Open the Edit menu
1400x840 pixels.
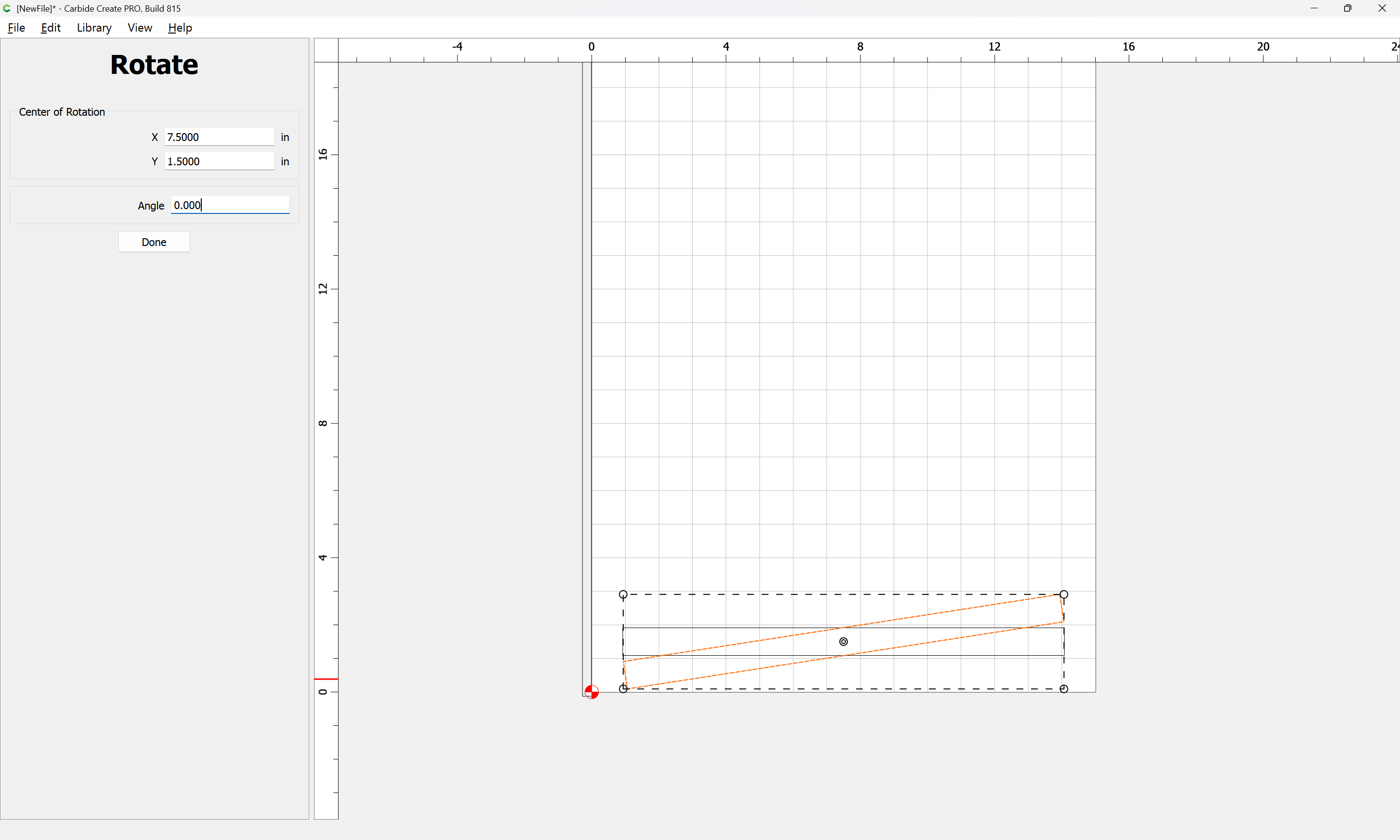(x=51, y=28)
